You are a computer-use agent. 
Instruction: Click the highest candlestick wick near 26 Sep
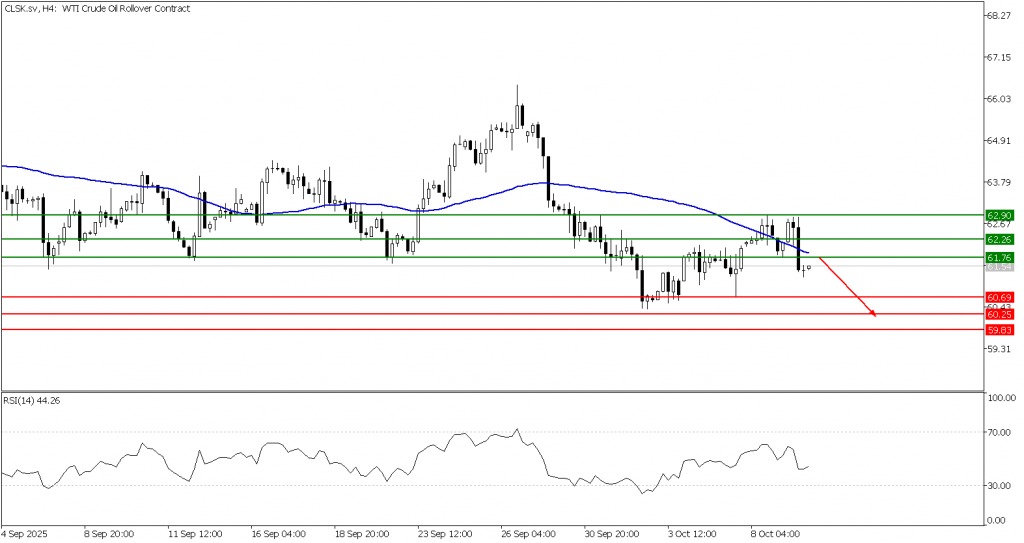pyautogui.click(x=518, y=88)
